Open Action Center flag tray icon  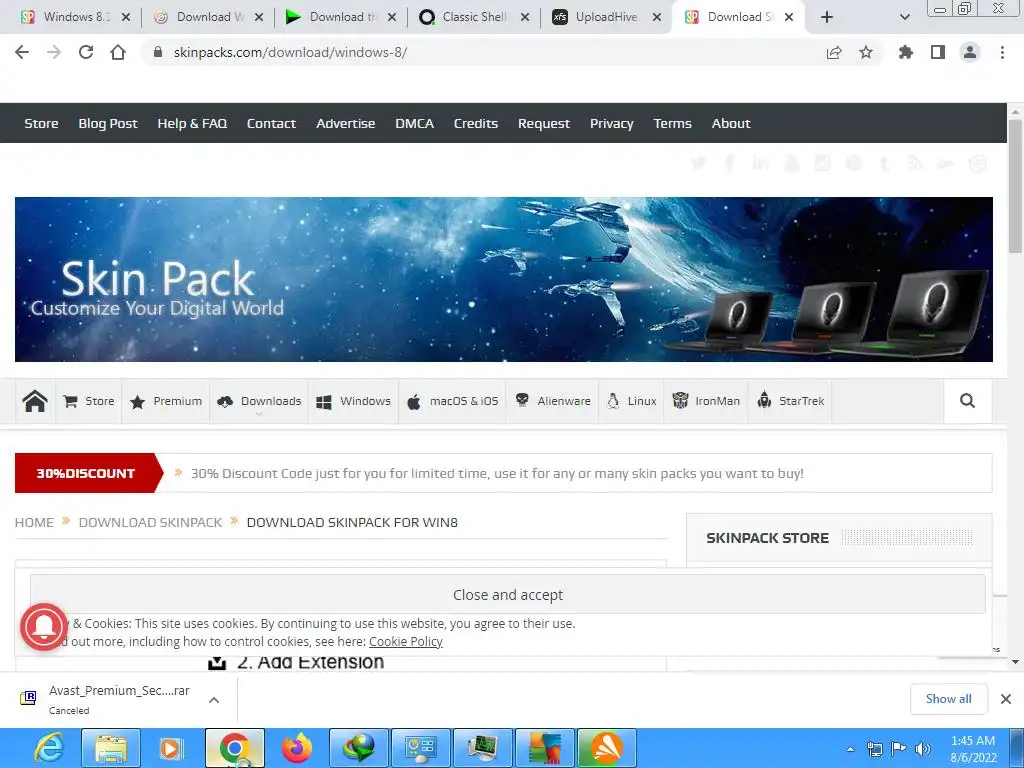899,749
